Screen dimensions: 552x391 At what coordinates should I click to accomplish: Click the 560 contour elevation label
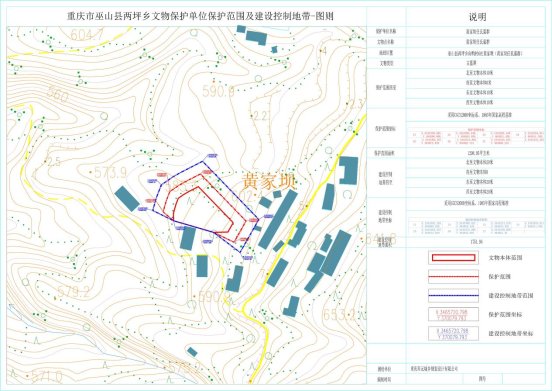click(x=57, y=94)
